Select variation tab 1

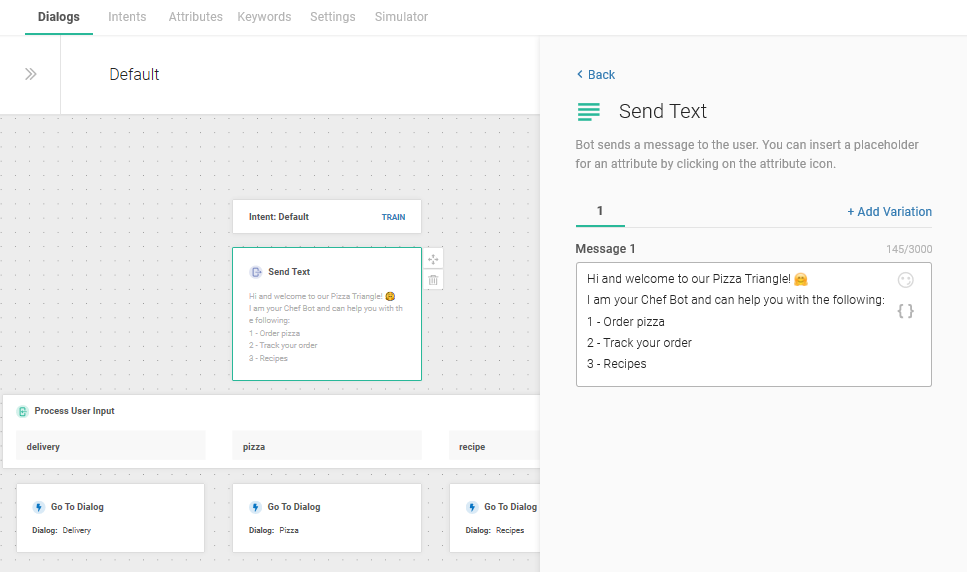600,211
